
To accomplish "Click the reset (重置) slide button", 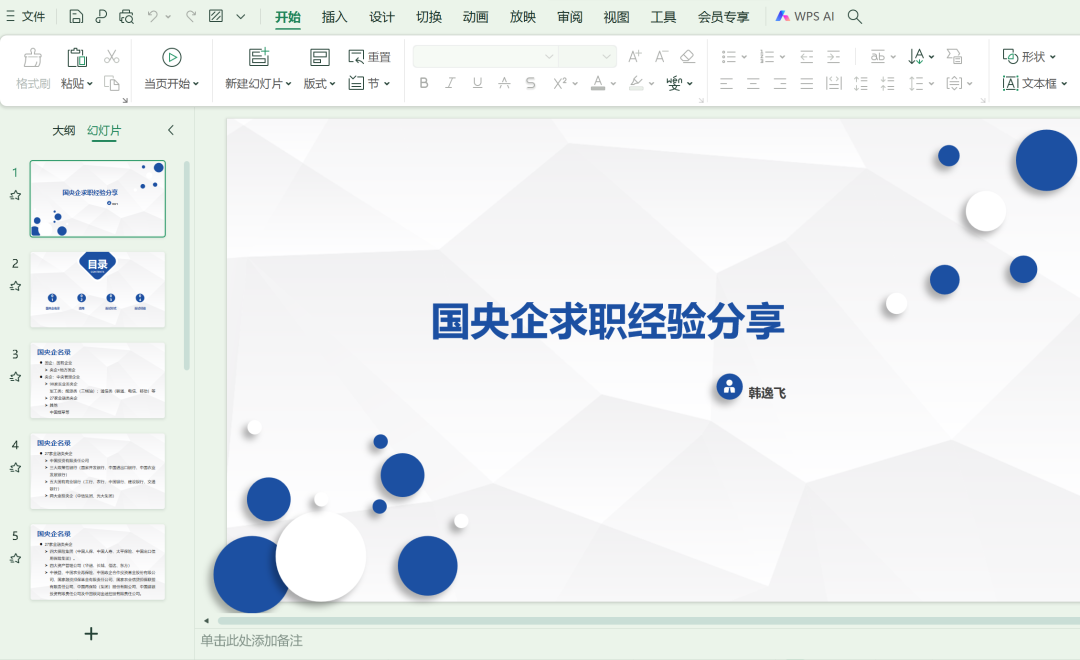I will (370, 57).
